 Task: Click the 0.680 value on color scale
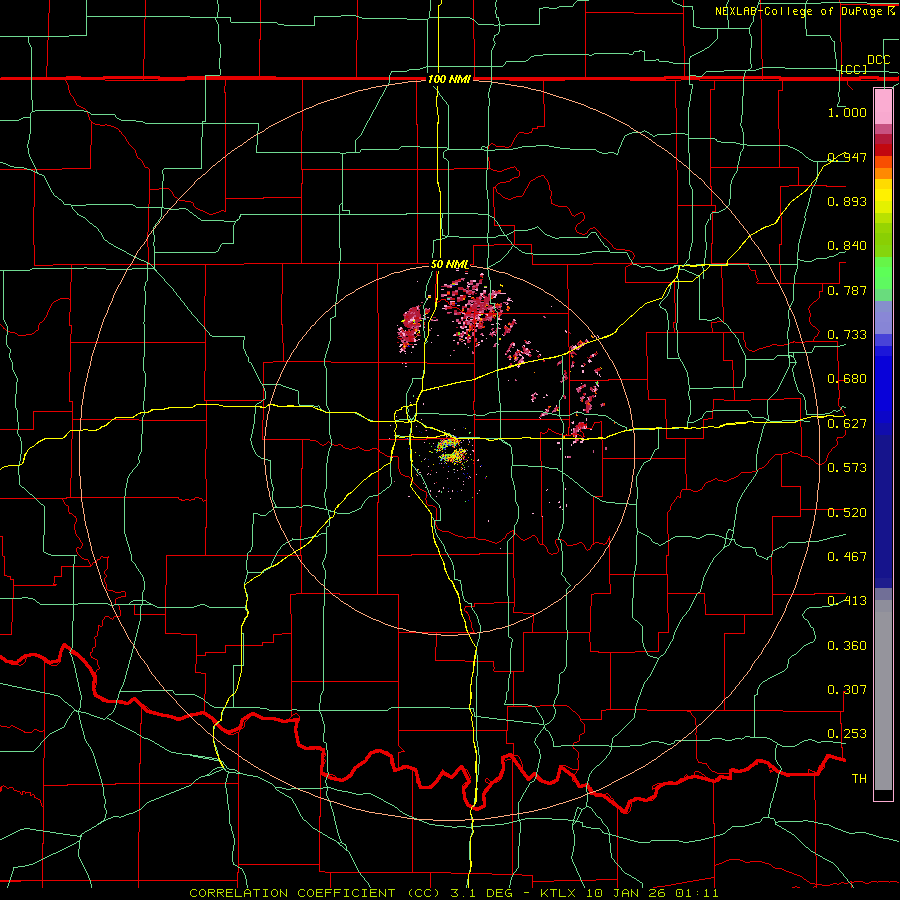coord(847,379)
